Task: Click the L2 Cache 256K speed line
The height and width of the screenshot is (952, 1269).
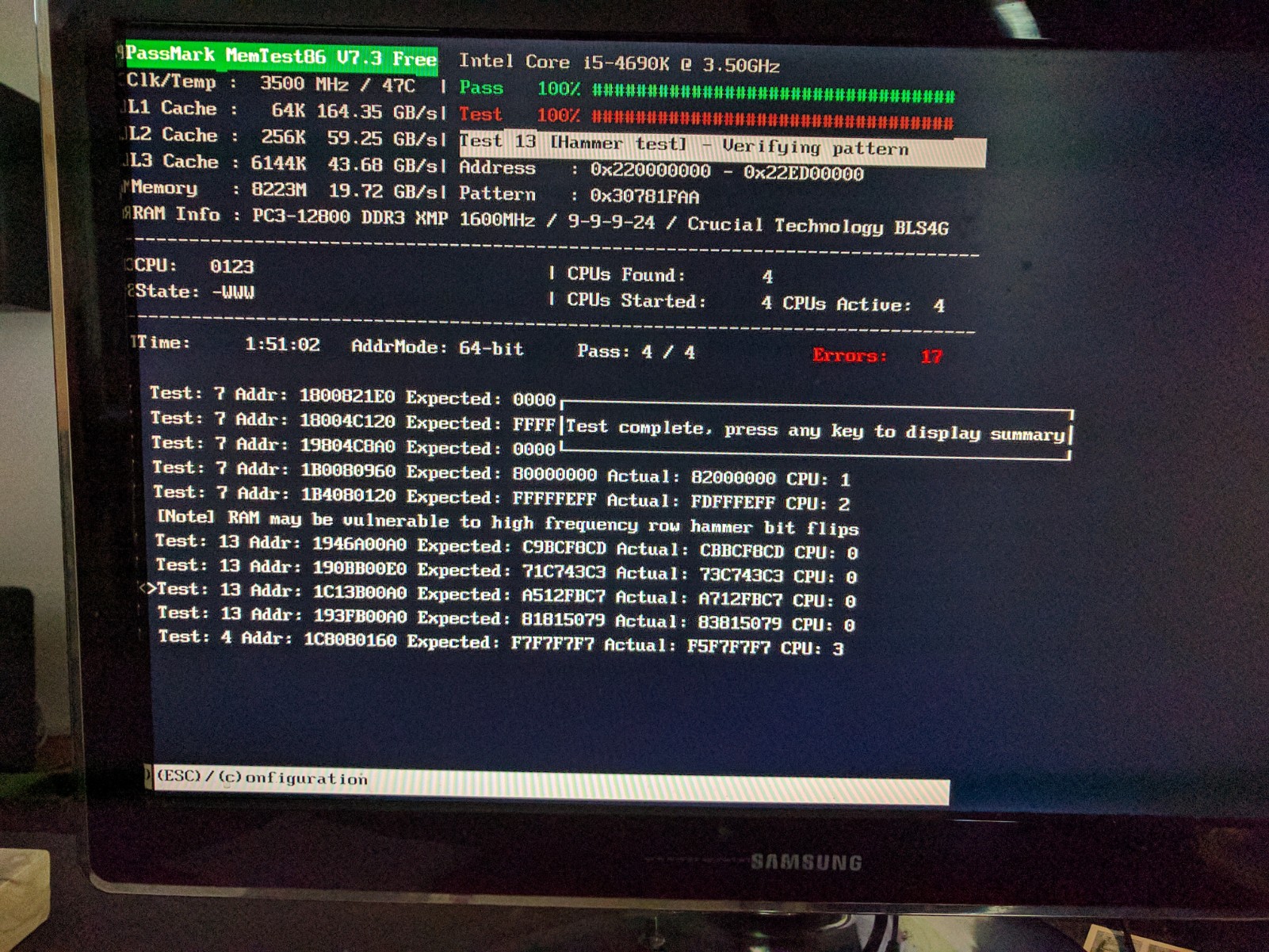Action: (283, 136)
